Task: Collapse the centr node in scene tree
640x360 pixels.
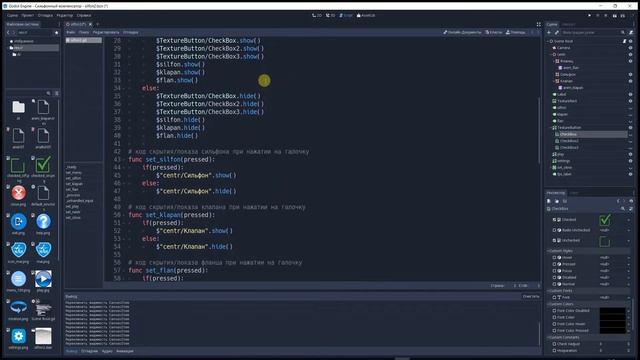Action: coord(551,54)
